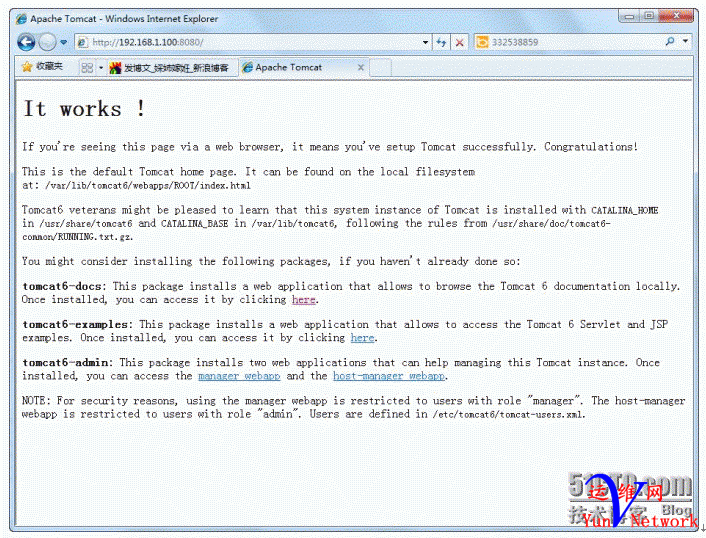Image resolution: width=706 pixels, height=538 pixels.
Task: Minimize the Internet Explorer window
Action: (x=630, y=16)
